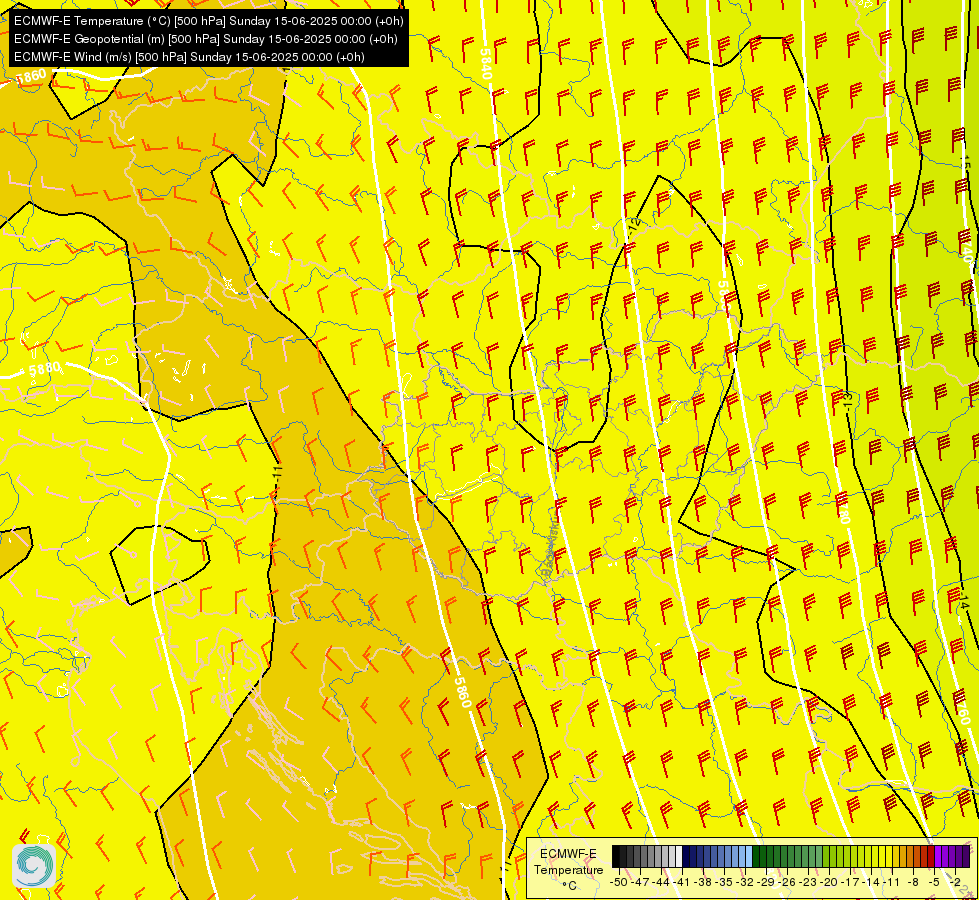The height and width of the screenshot is (900, 979).
Task: Click the -26 value in the legend
Action: pyautogui.click(x=787, y=882)
